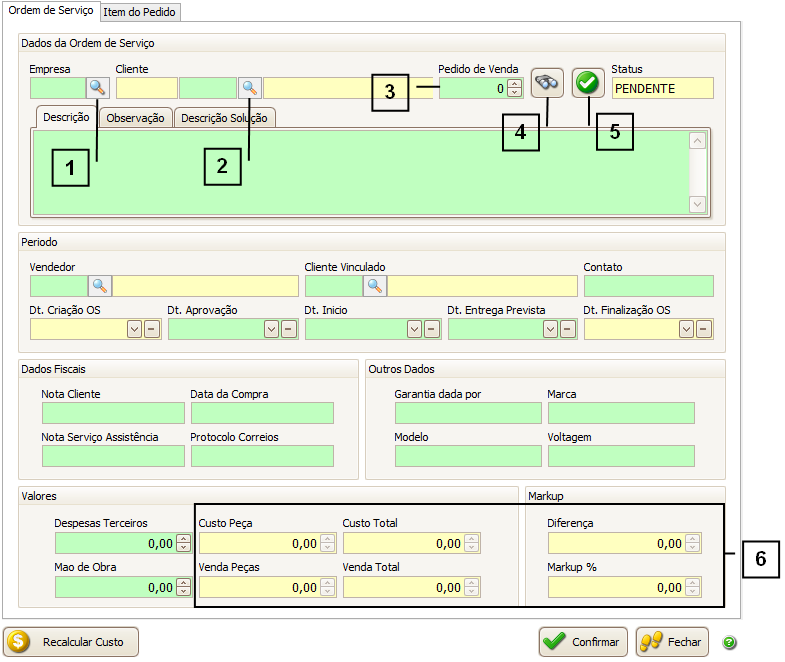Click the Fechar button
The height and width of the screenshot is (662, 785).
pyautogui.click(x=672, y=642)
